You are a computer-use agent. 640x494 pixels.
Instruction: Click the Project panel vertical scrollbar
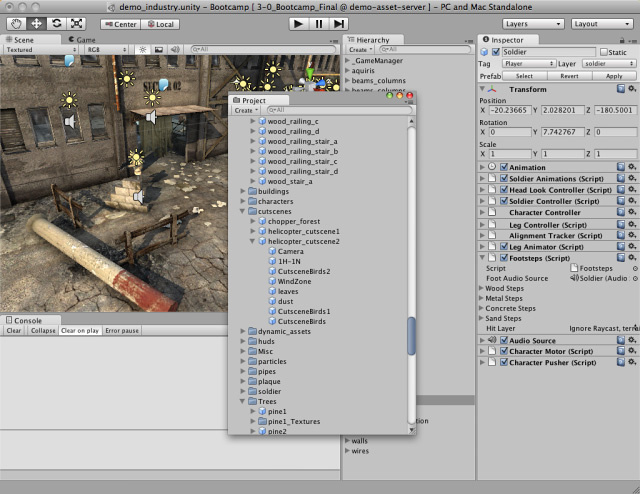pos(411,336)
